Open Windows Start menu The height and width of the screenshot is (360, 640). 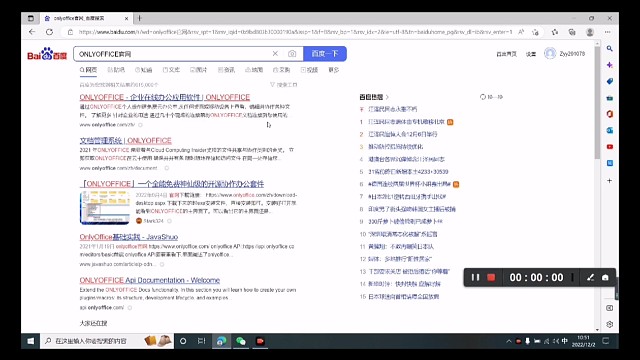31,341
